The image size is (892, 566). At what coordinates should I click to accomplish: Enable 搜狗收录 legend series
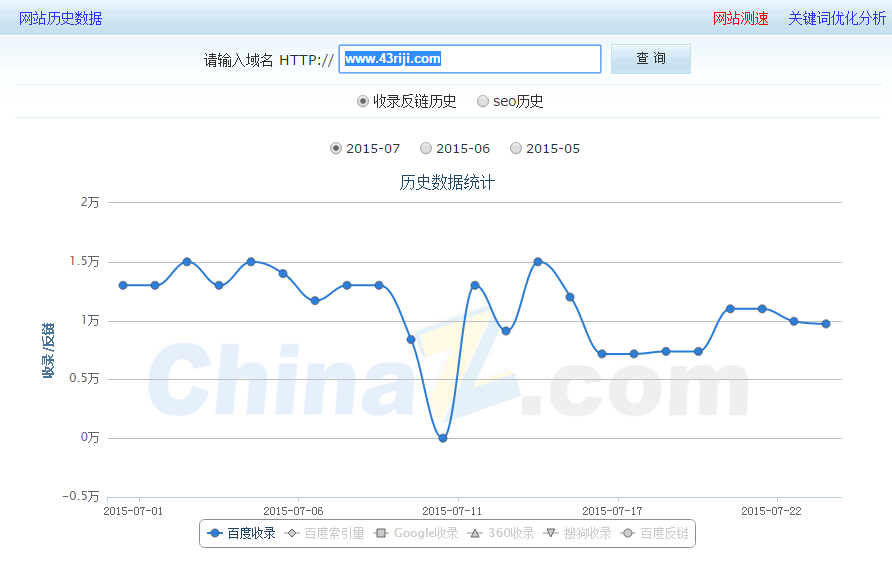578,533
